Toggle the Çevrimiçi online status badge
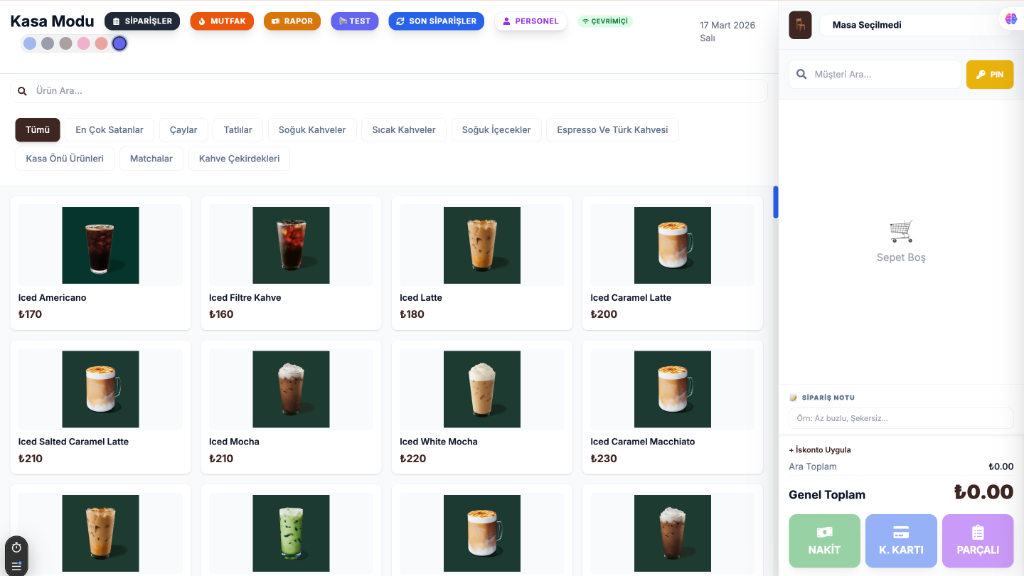The height and width of the screenshot is (576, 1024). [x=604, y=21]
